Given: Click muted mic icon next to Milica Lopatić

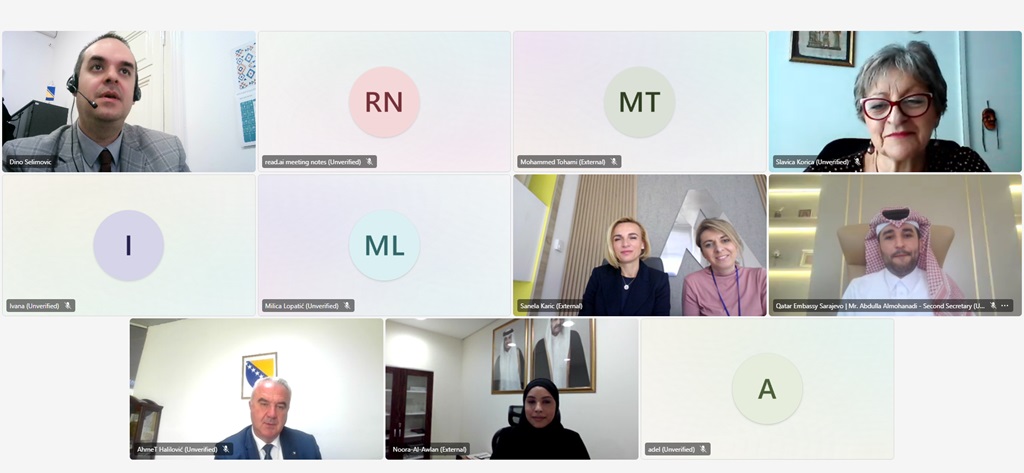Looking at the screenshot, I should [347, 306].
